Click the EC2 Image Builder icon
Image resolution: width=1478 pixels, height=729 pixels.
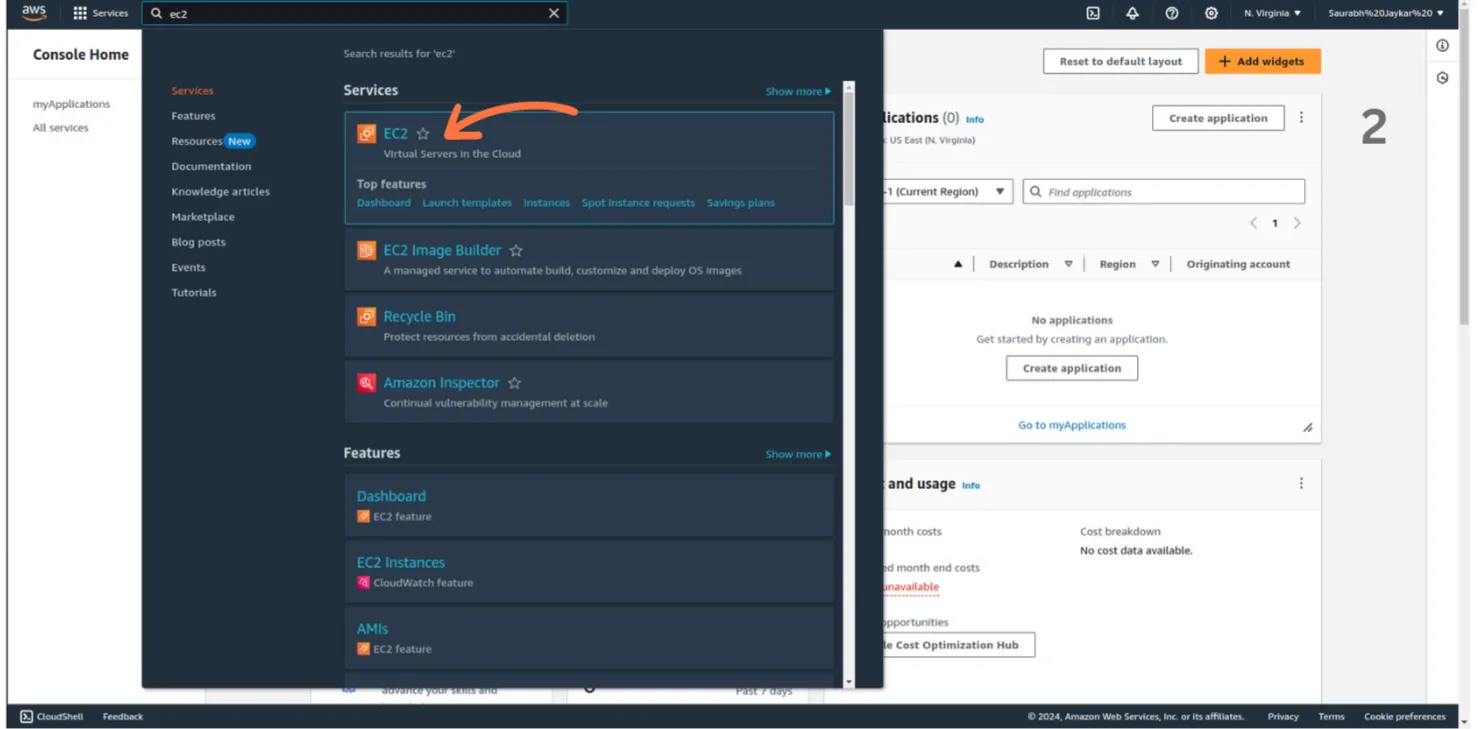(367, 250)
